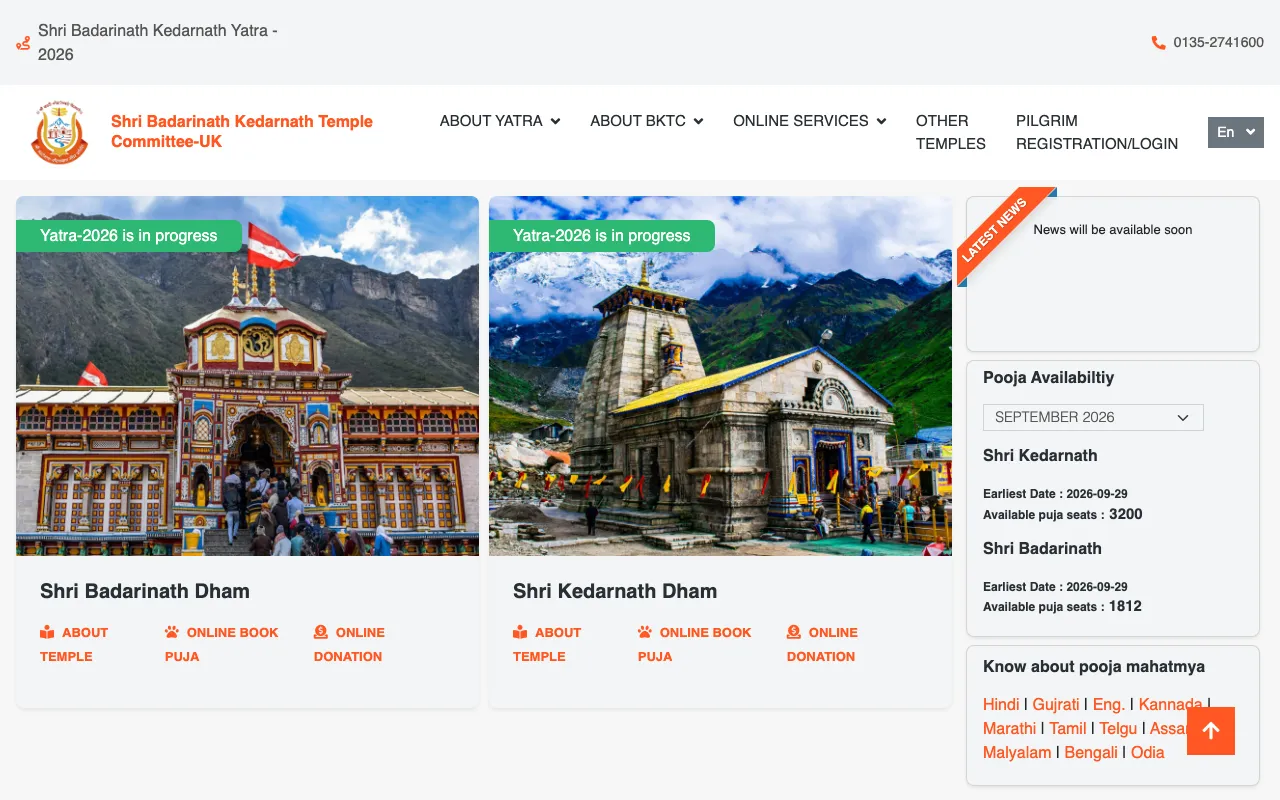Open Pilgrim Registration/Login page
Viewport: 1280px width, 800px height.
(1097, 132)
